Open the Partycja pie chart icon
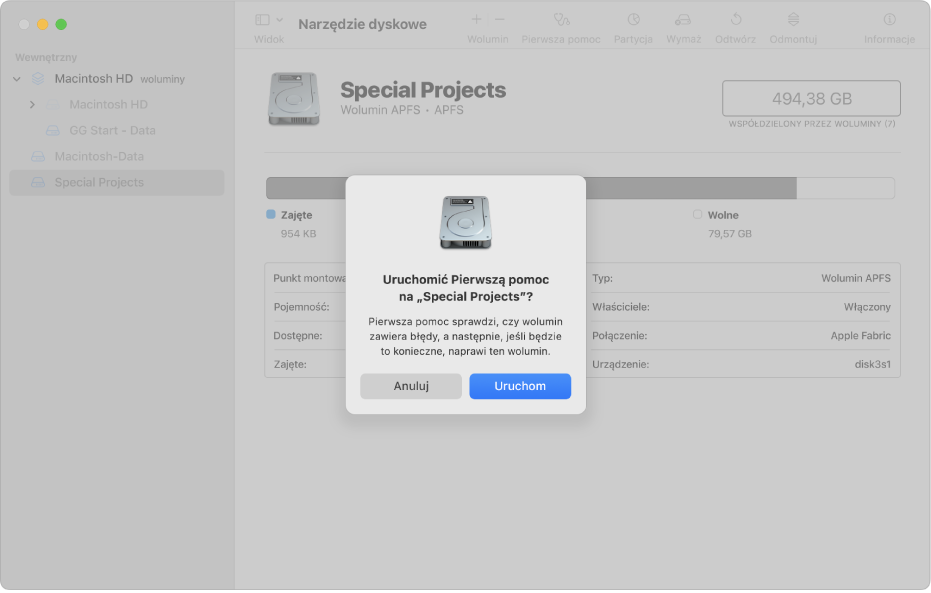The height and width of the screenshot is (593, 931). coord(634,20)
